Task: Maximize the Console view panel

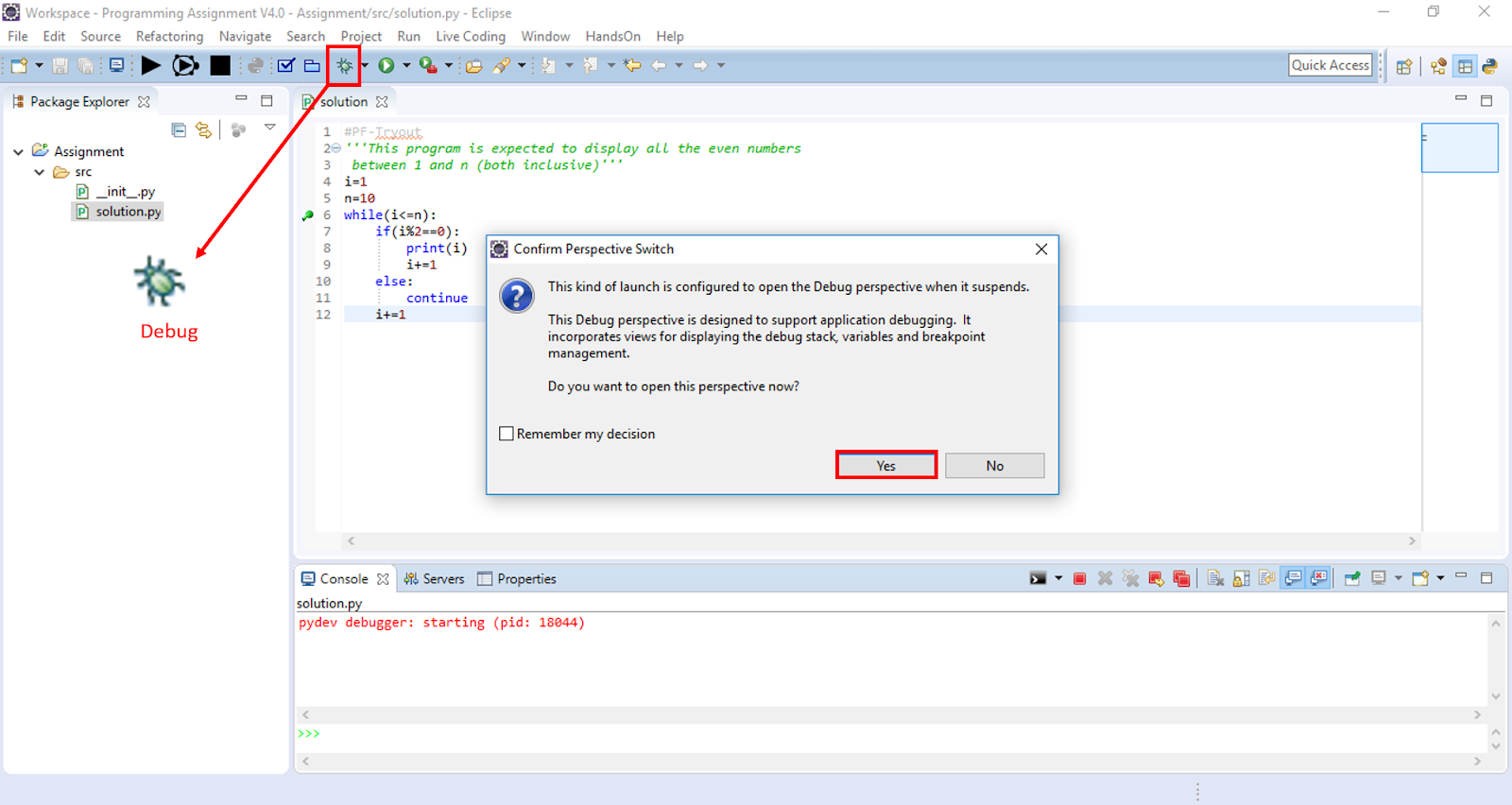Action: (1486, 577)
